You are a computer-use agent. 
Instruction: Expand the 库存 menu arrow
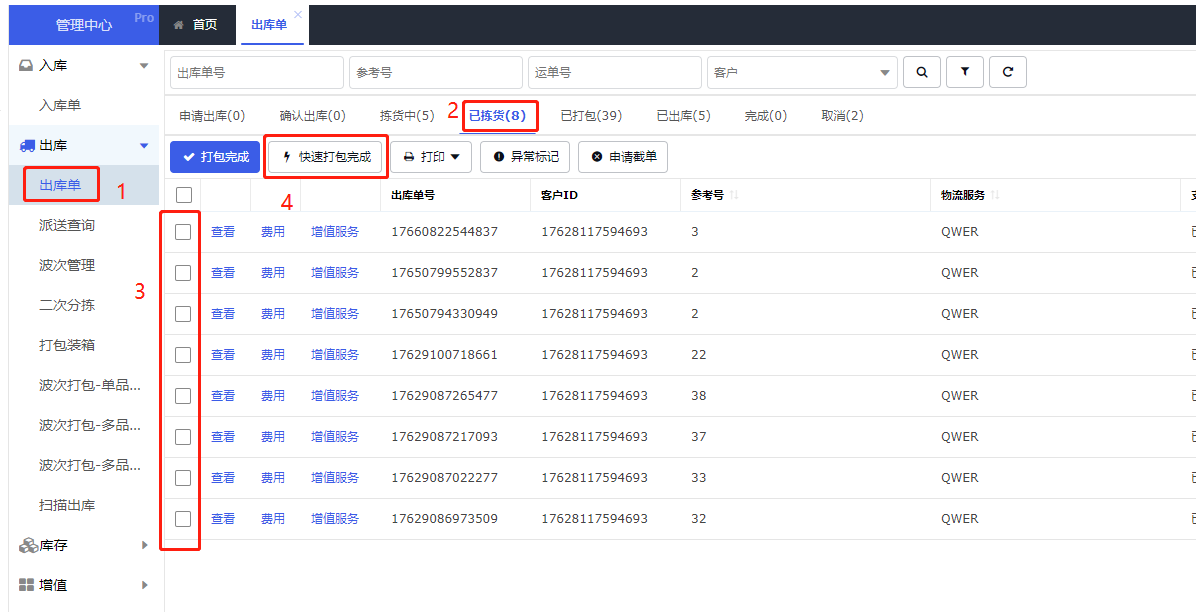[145, 546]
